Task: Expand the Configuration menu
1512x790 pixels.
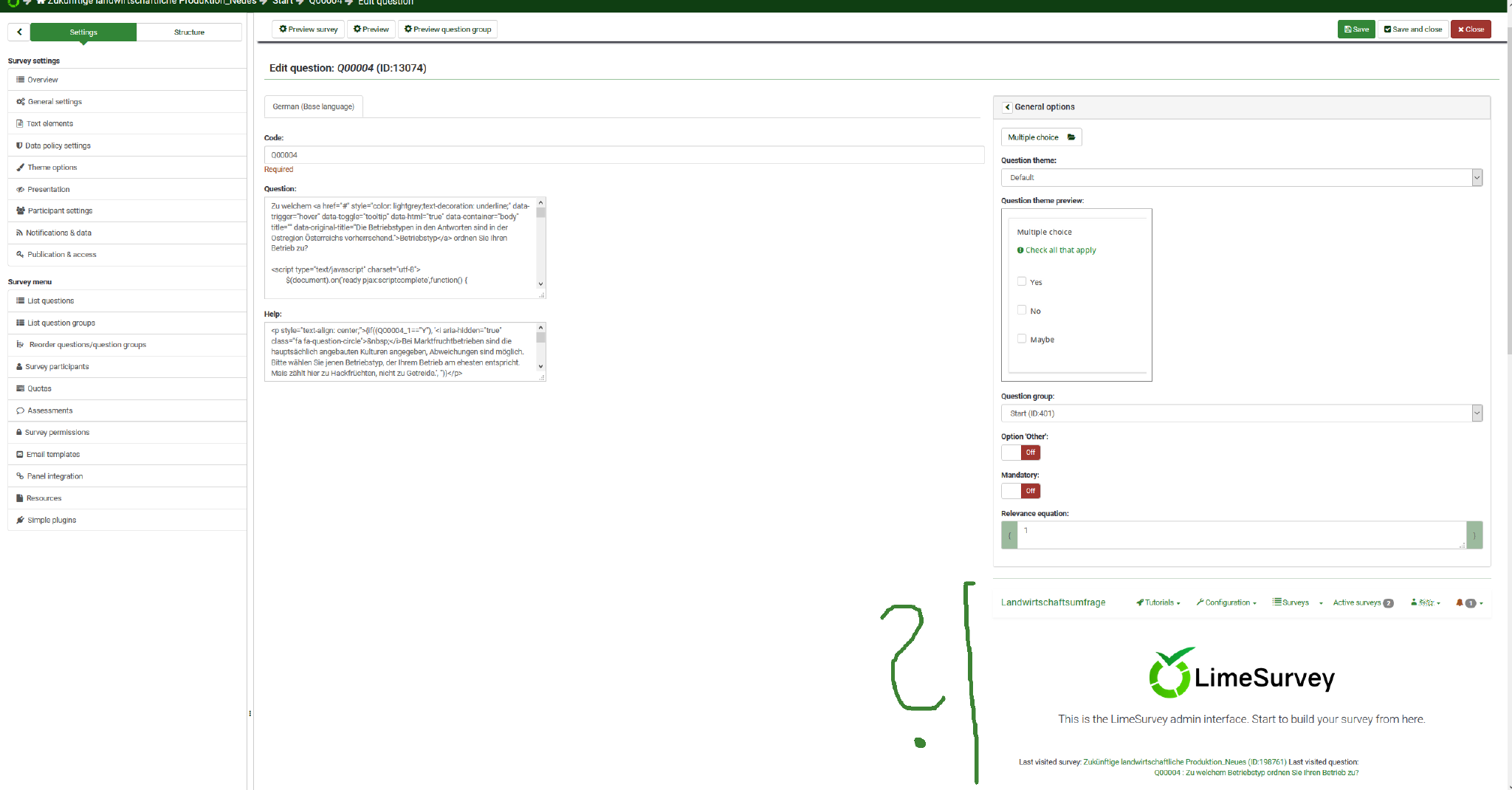Action: (x=1226, y=602)
